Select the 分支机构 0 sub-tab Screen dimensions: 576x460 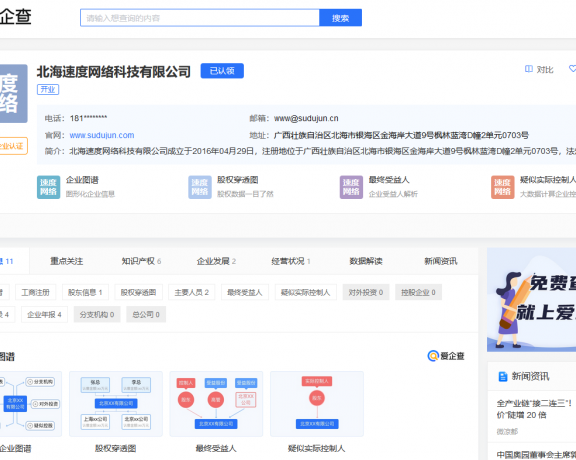coord(97,315)
